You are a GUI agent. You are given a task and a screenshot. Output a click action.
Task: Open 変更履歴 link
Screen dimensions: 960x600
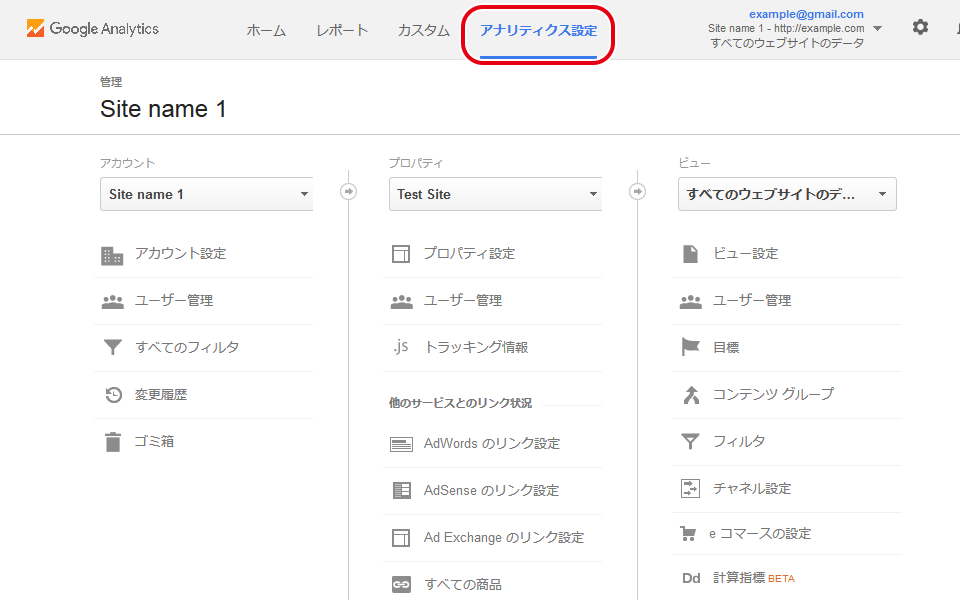(x=161, y=394)
